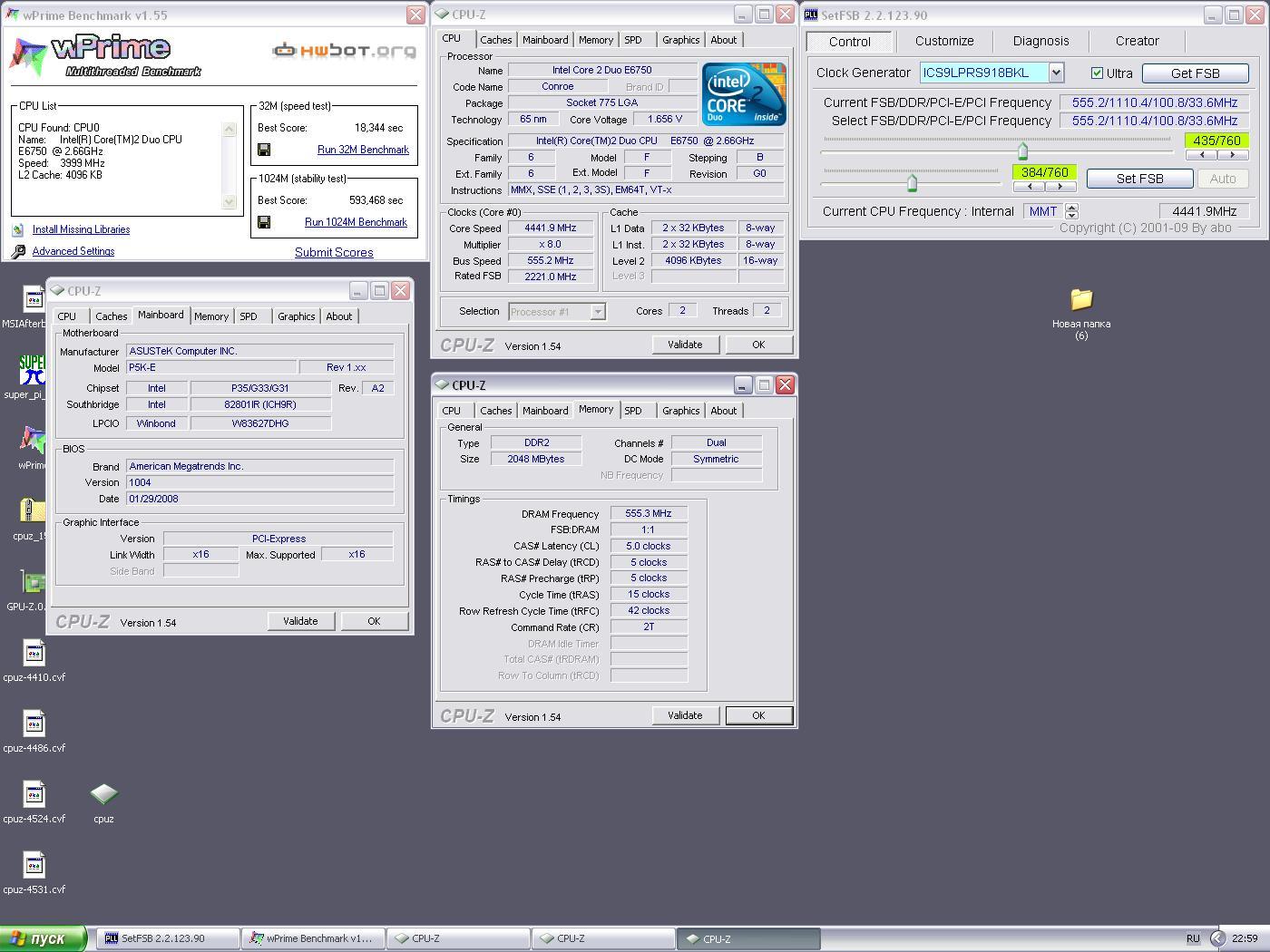Click the Set FSB button
The width and height of the screenshot is (1270, 952).
pos(1139,179)
